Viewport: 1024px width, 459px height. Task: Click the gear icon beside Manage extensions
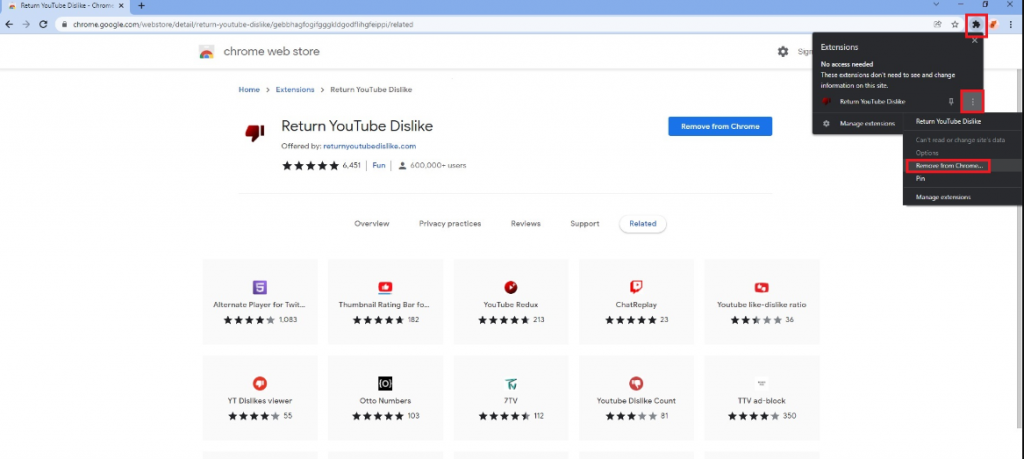(x=826, y=123)
